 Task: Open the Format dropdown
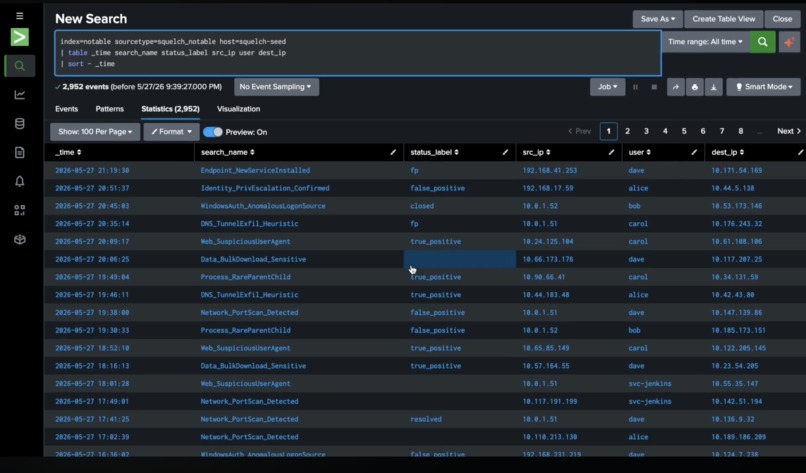coord(171,132)
